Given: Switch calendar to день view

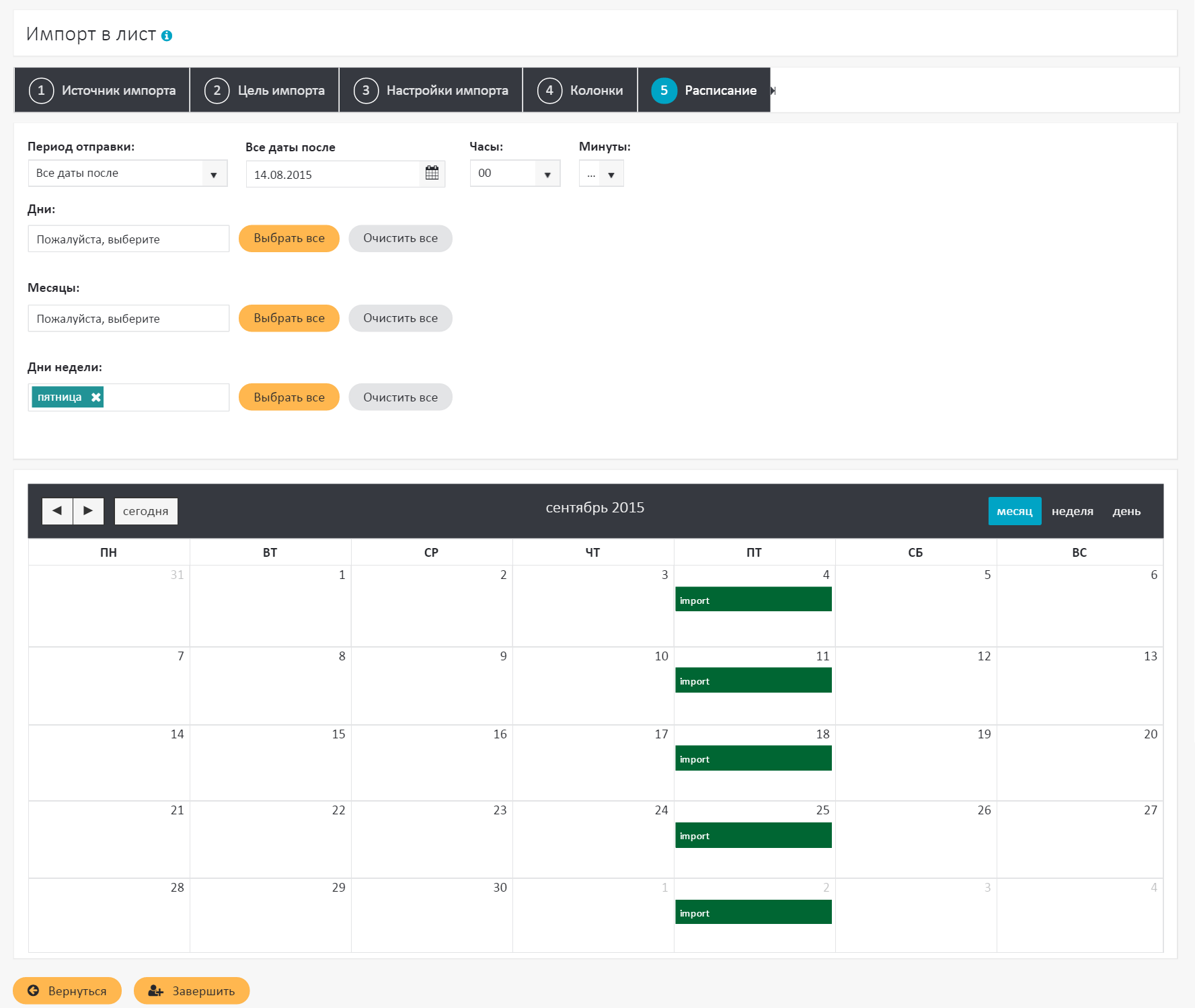Looking at the screenshot, I should (1126, 511).
